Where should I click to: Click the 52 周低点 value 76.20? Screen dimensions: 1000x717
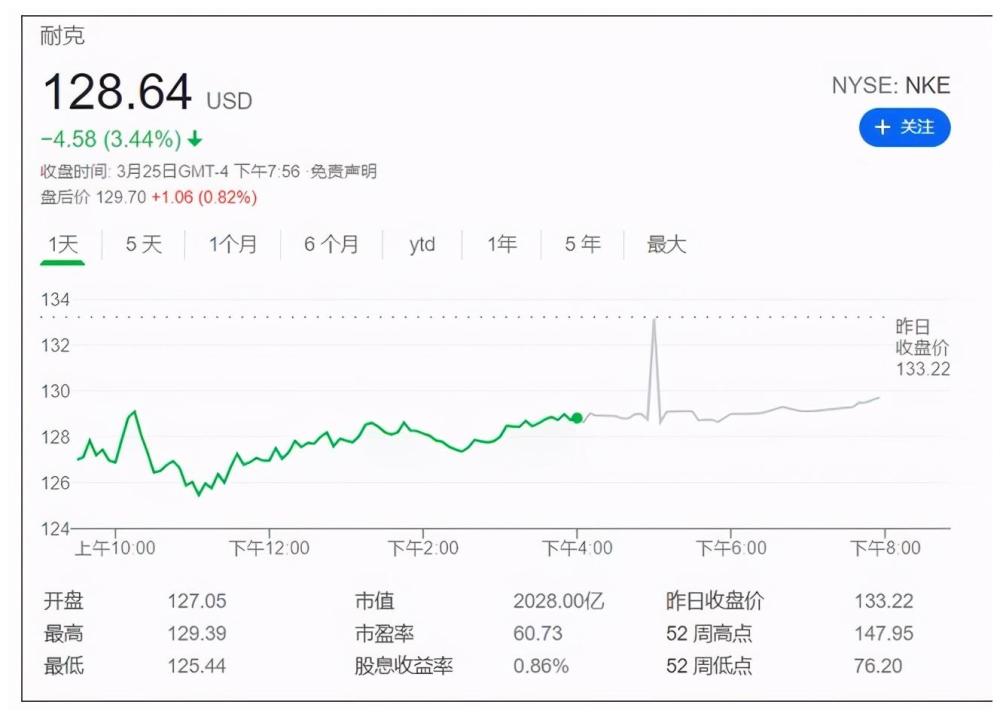click(x=878, y=666)
